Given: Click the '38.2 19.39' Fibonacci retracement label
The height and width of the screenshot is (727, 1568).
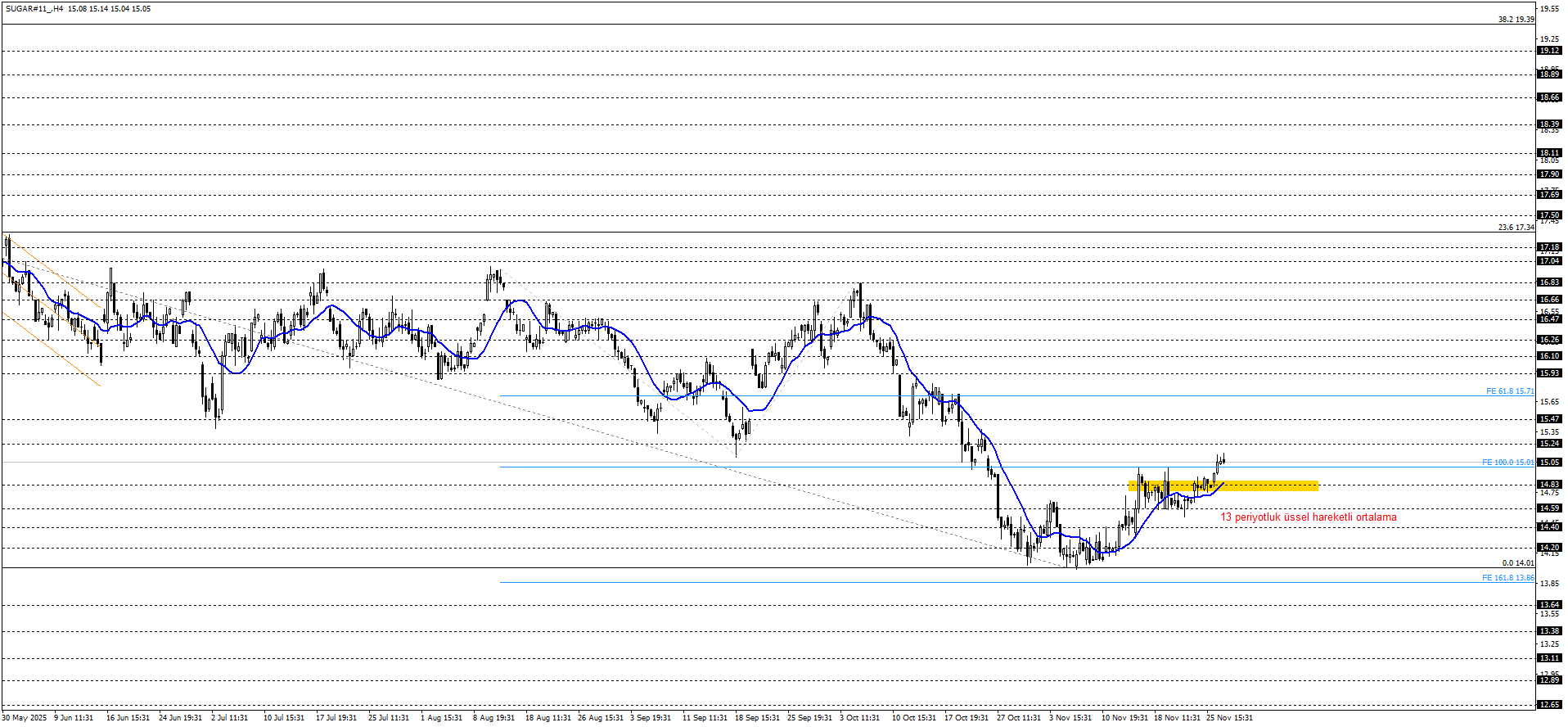Looking at the screenshot, I should pyautogui.click(x=1516, y=20).
